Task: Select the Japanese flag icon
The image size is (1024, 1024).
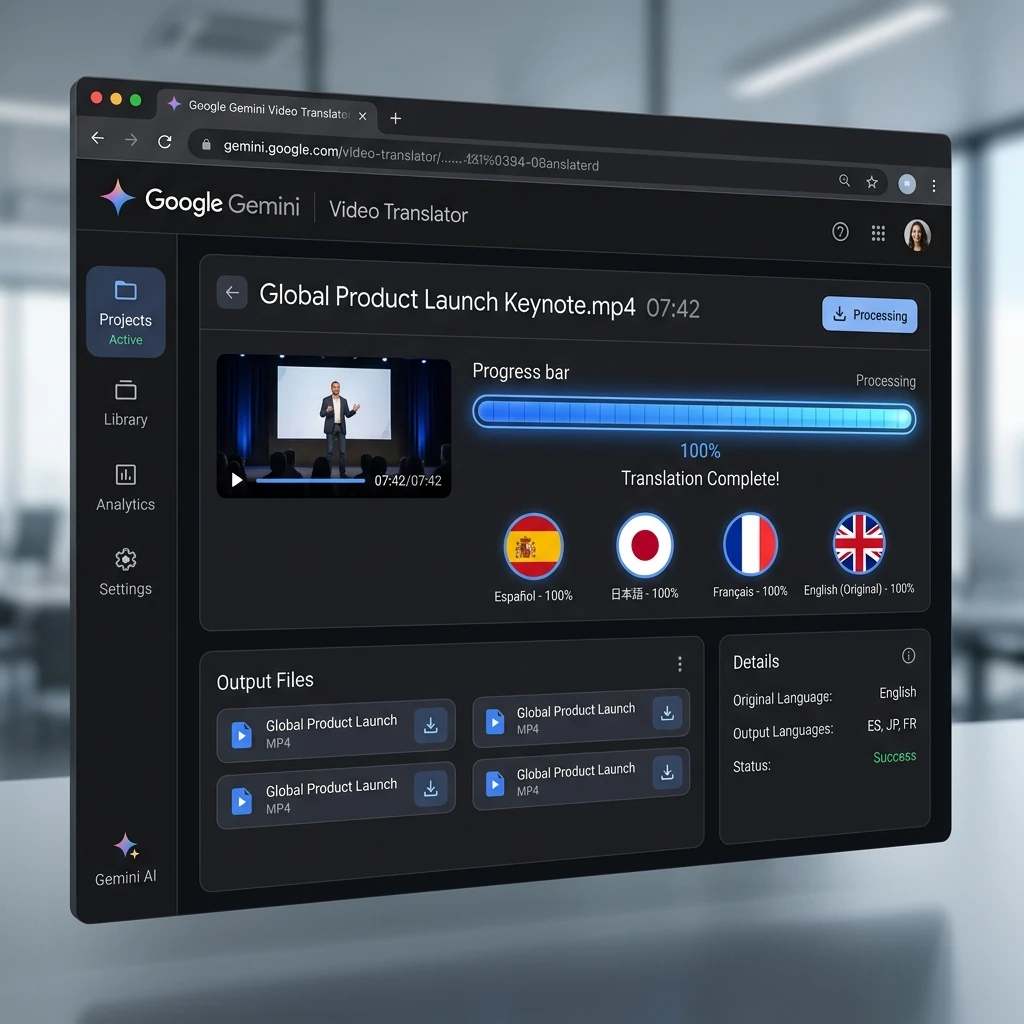Action: 645,545
